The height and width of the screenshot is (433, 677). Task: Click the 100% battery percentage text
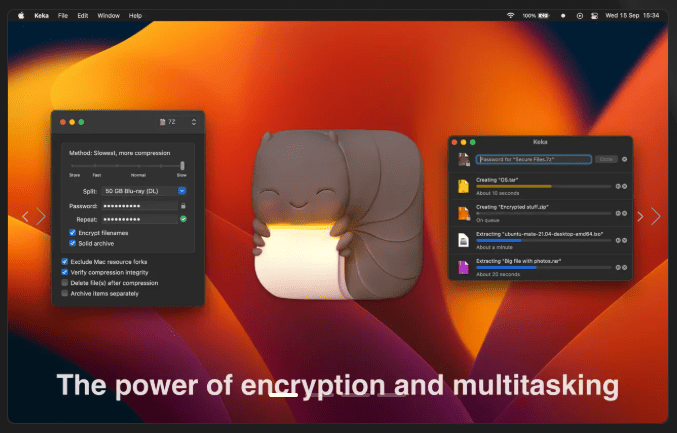529,16
